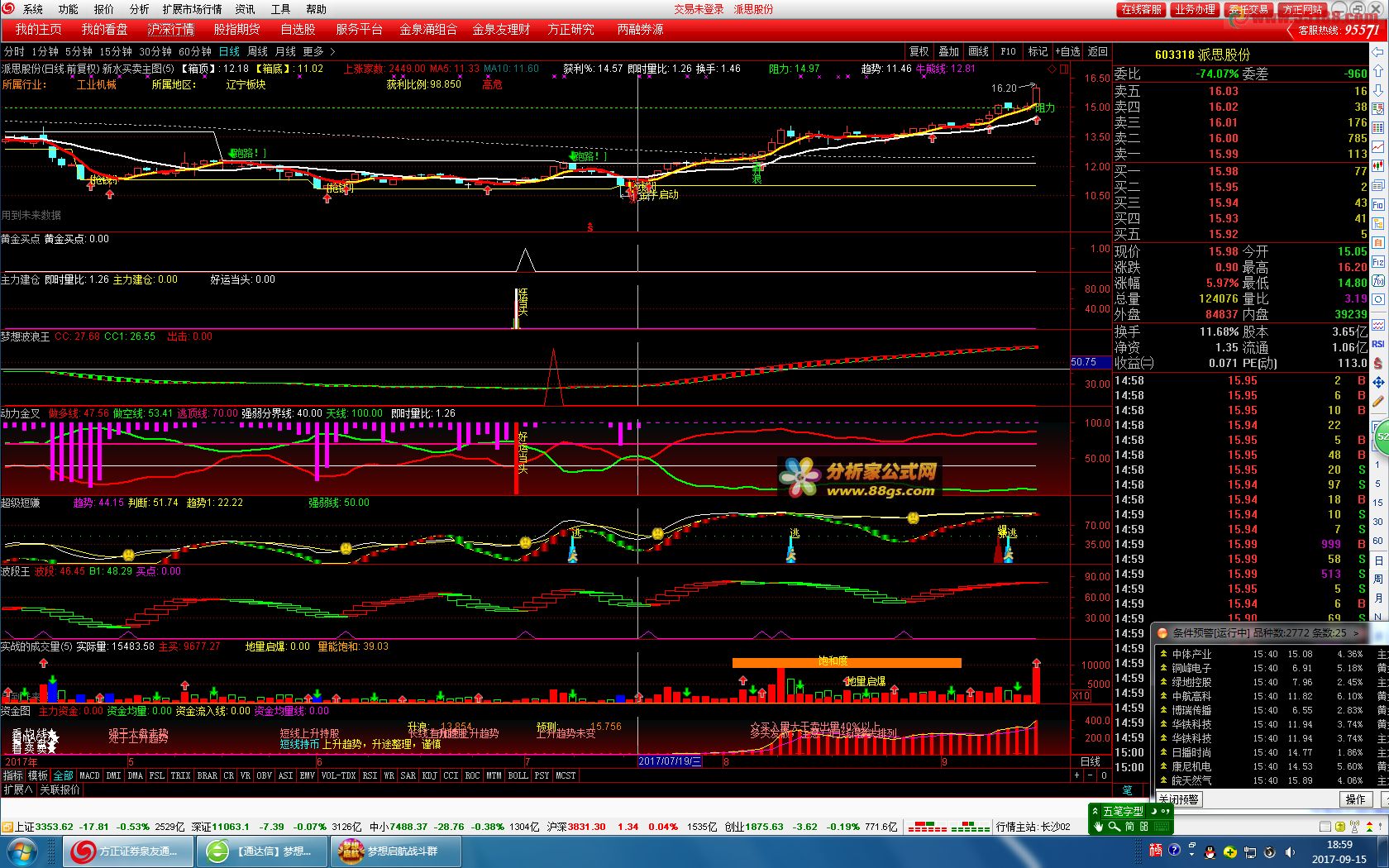Click the F12 trading sidebar icon

pyautogui.click(x=1378, y=262)
